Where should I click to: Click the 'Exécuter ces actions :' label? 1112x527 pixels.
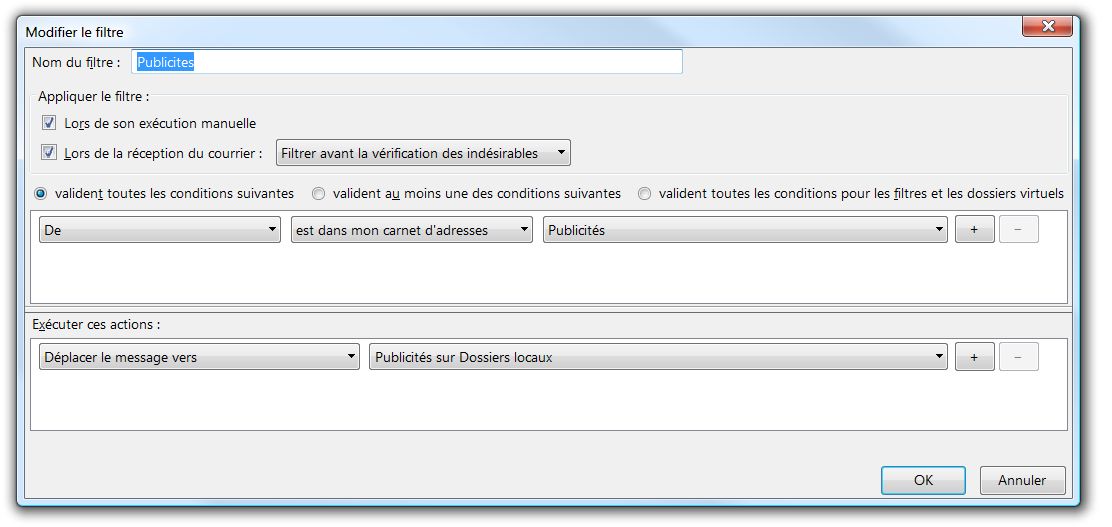tap(96, 324)
